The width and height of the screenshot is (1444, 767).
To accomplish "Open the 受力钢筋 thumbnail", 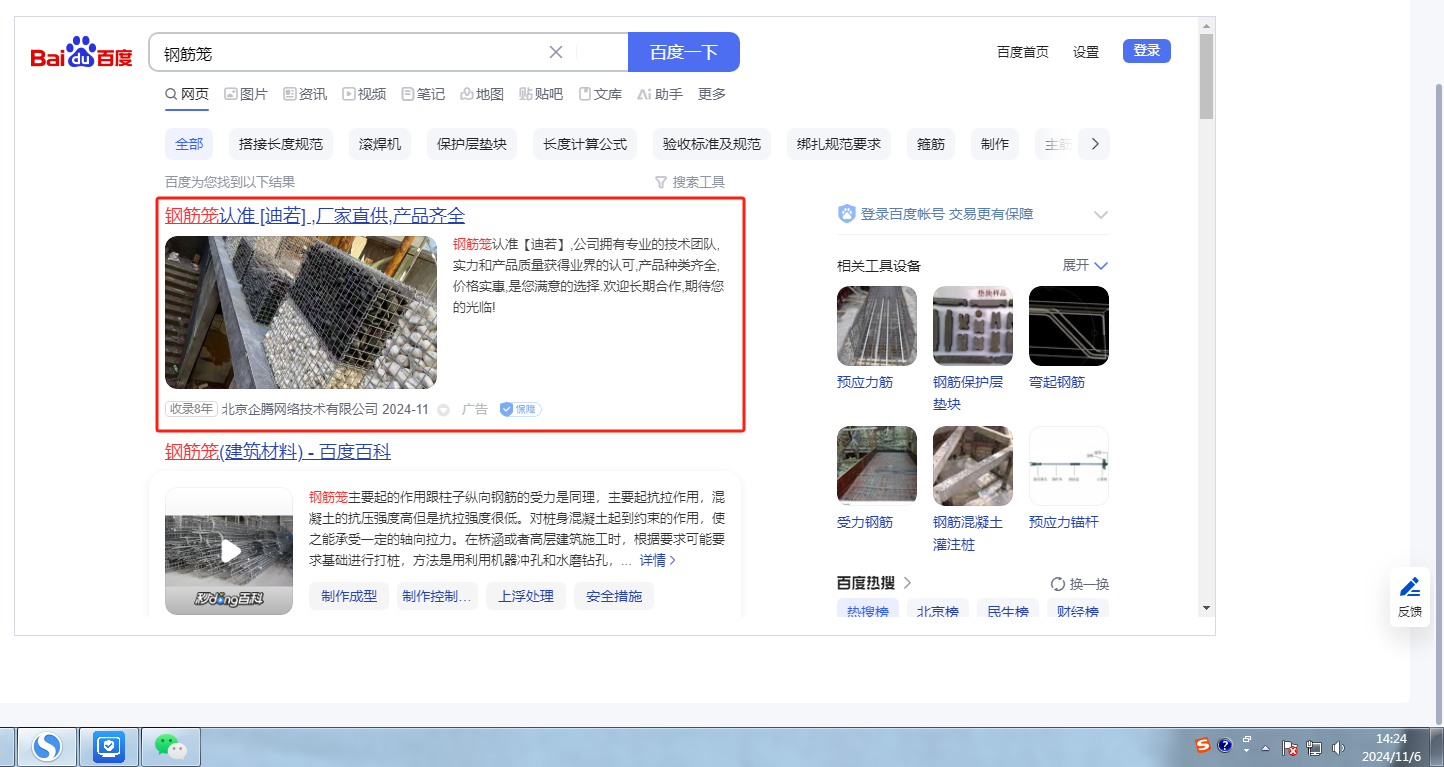I will click(877, 466).
